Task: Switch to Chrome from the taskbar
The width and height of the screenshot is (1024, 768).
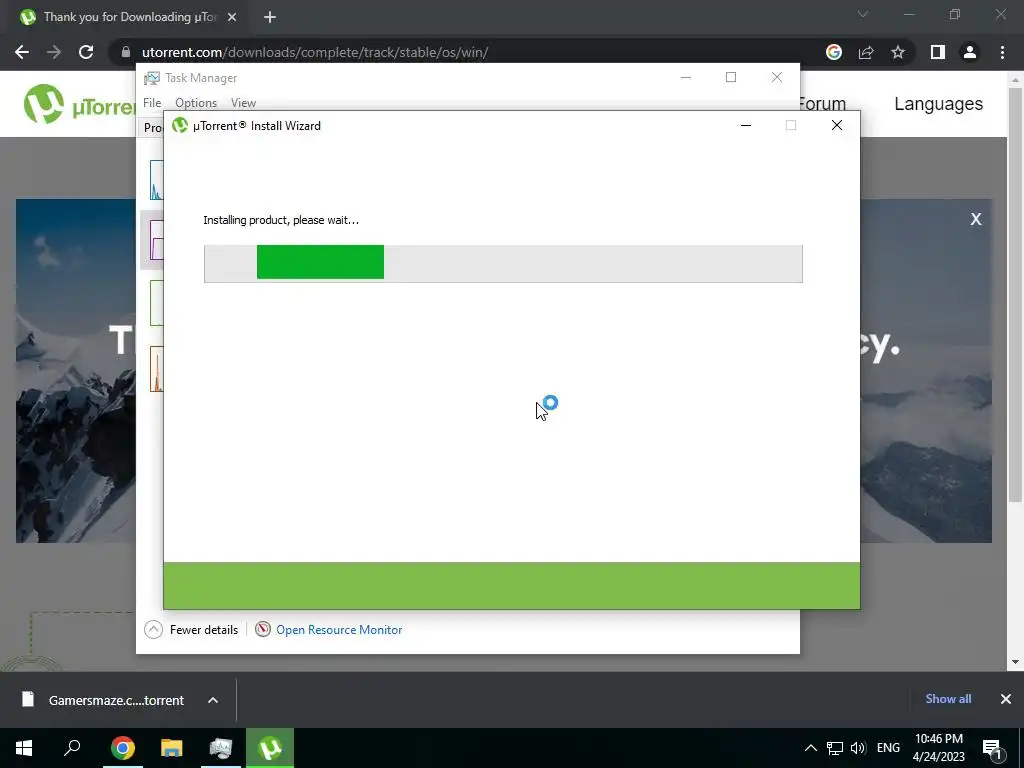Action: 122,748
